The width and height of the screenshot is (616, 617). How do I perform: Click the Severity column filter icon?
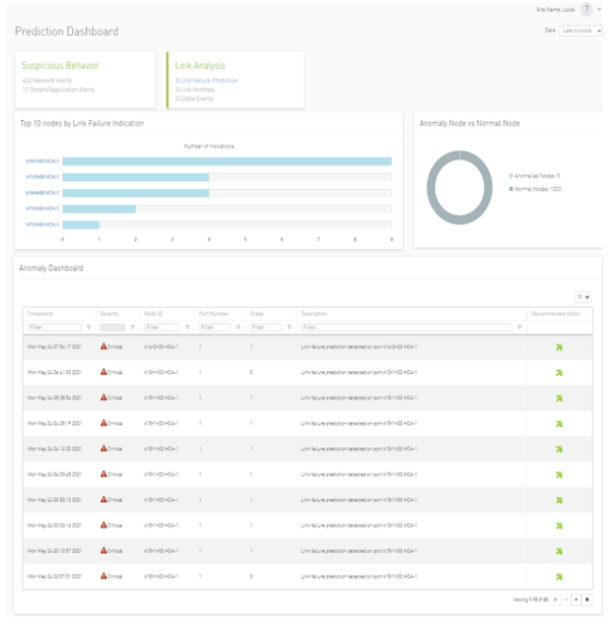[x=132, y=327]
